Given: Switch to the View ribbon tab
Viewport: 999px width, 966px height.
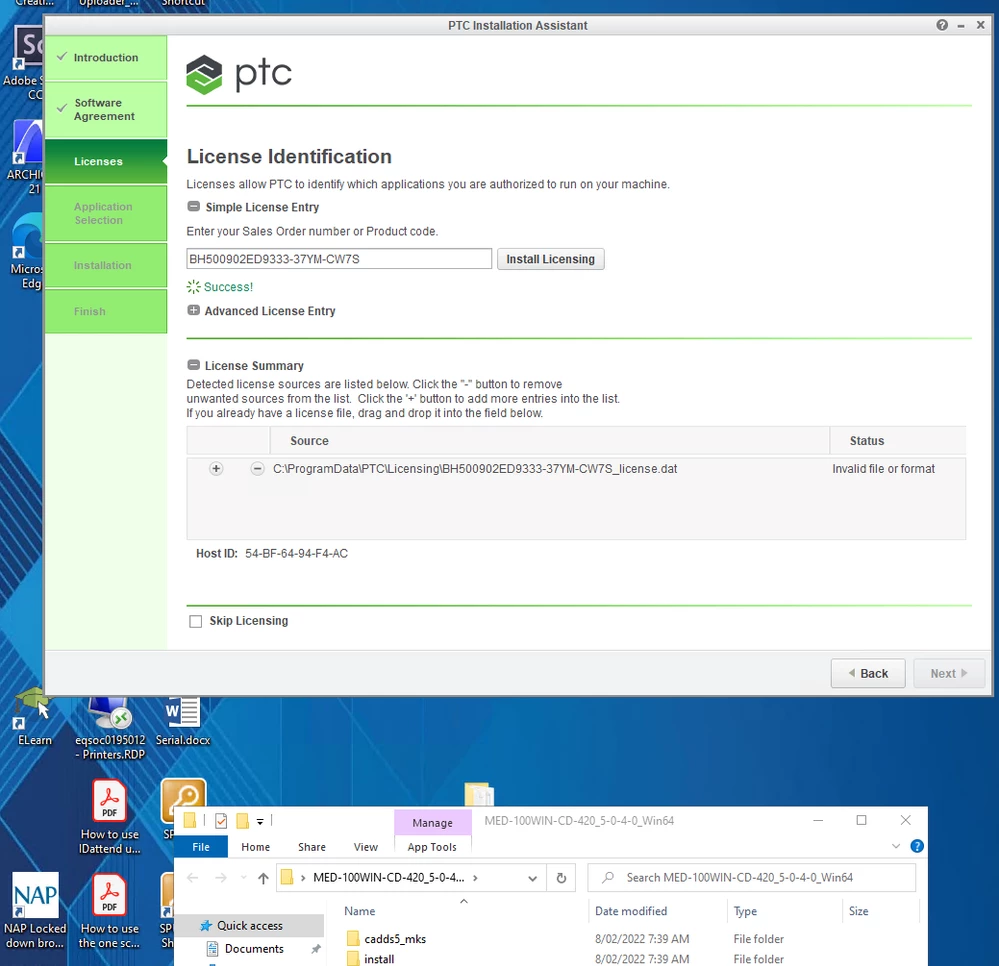Looking at the screenshot, I should click(365, 846).
